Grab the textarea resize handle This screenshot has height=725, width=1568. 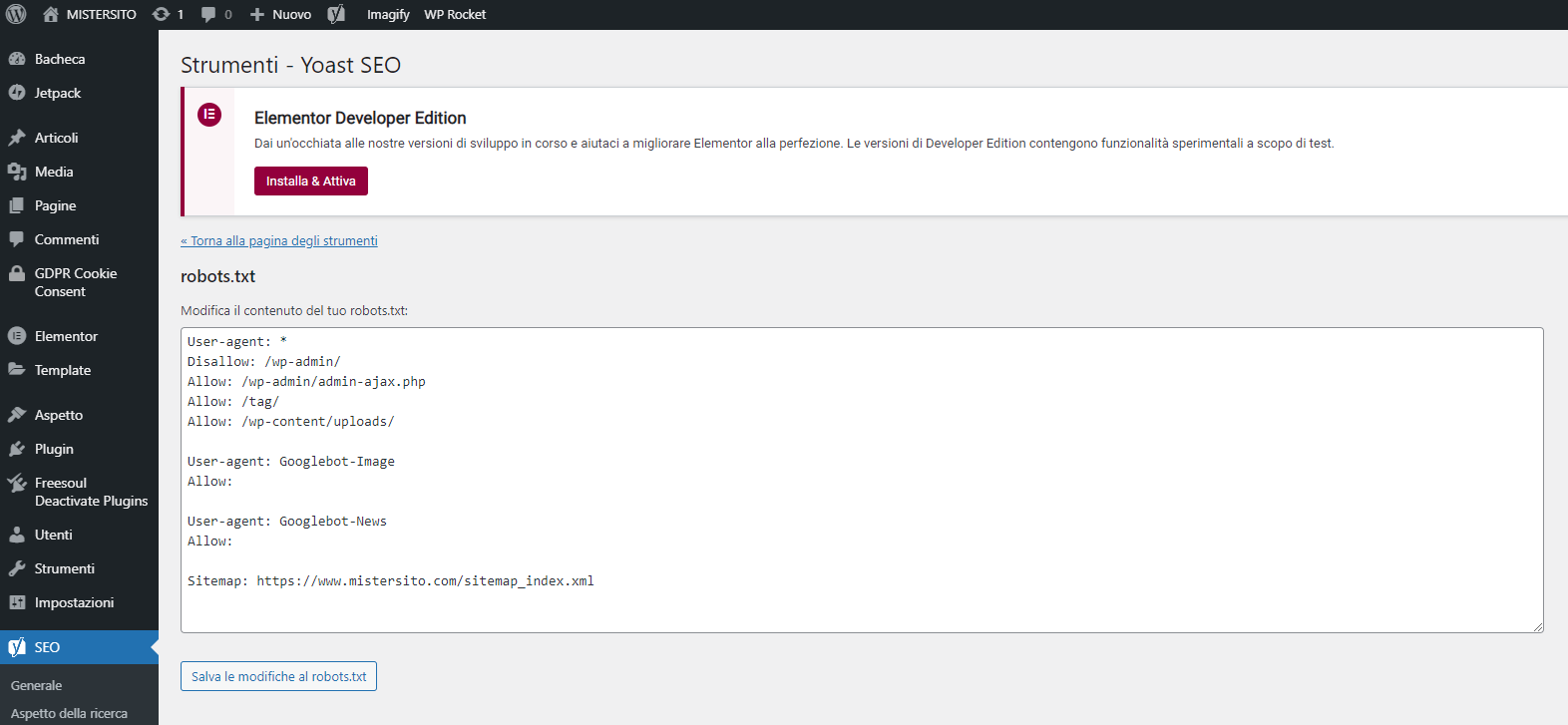click(x=1537, y=626)
